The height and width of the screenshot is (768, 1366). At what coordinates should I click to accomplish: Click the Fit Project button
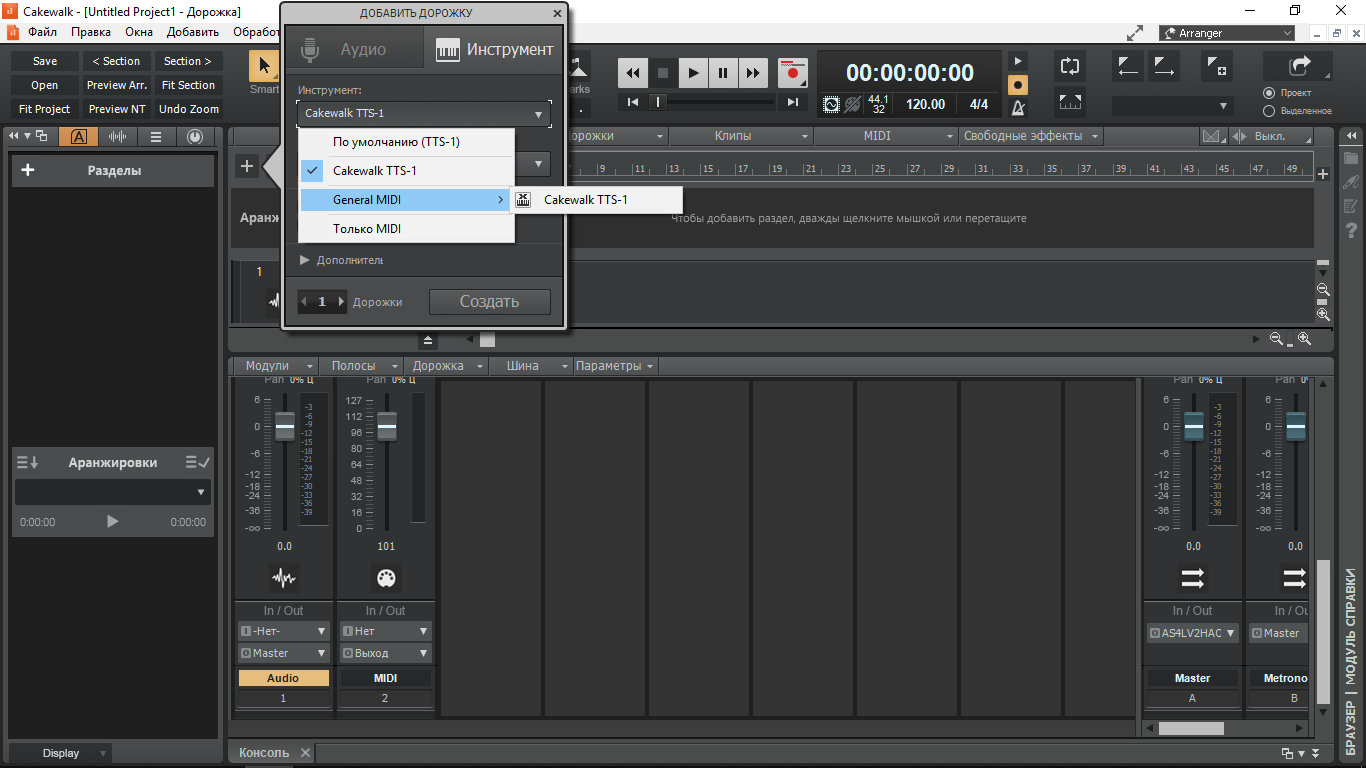pyautogui.click(x=45, y=109)
